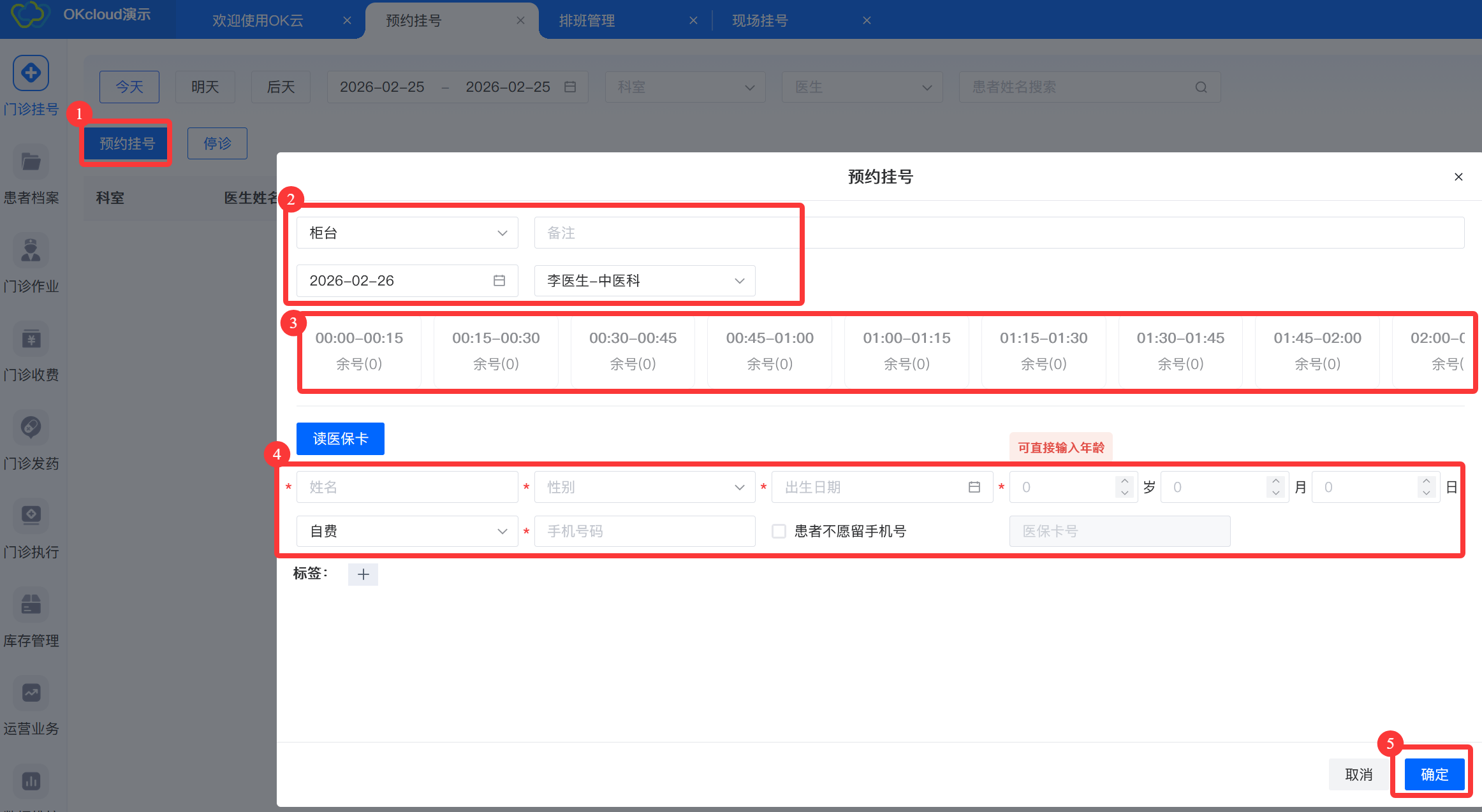This screenshot has height=812, width=1482.
Task: Switch to 现场挂号 tab
Action: [760, 20]
